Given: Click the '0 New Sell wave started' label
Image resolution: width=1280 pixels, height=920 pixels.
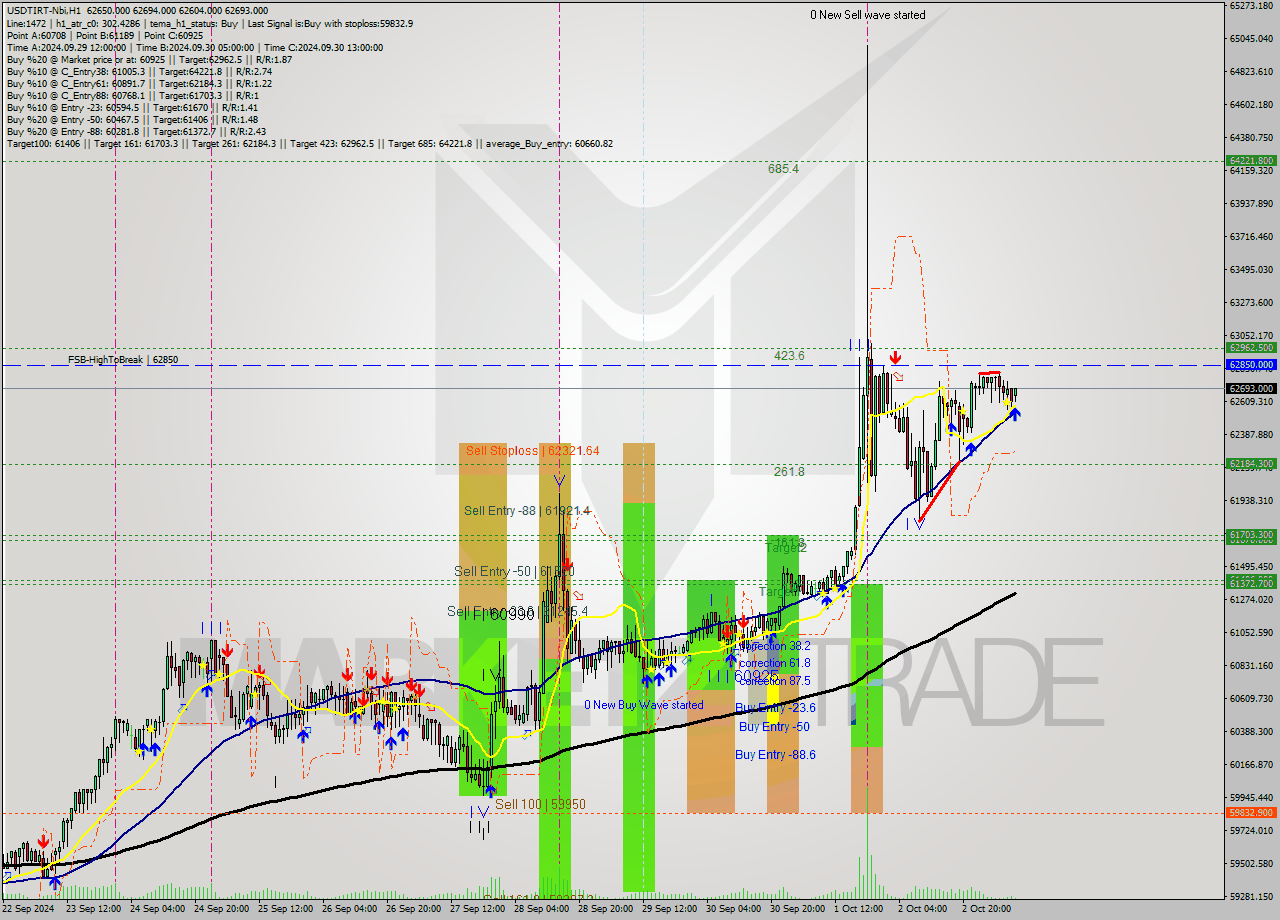Looking at the screenshot, I should coord(867,15).
